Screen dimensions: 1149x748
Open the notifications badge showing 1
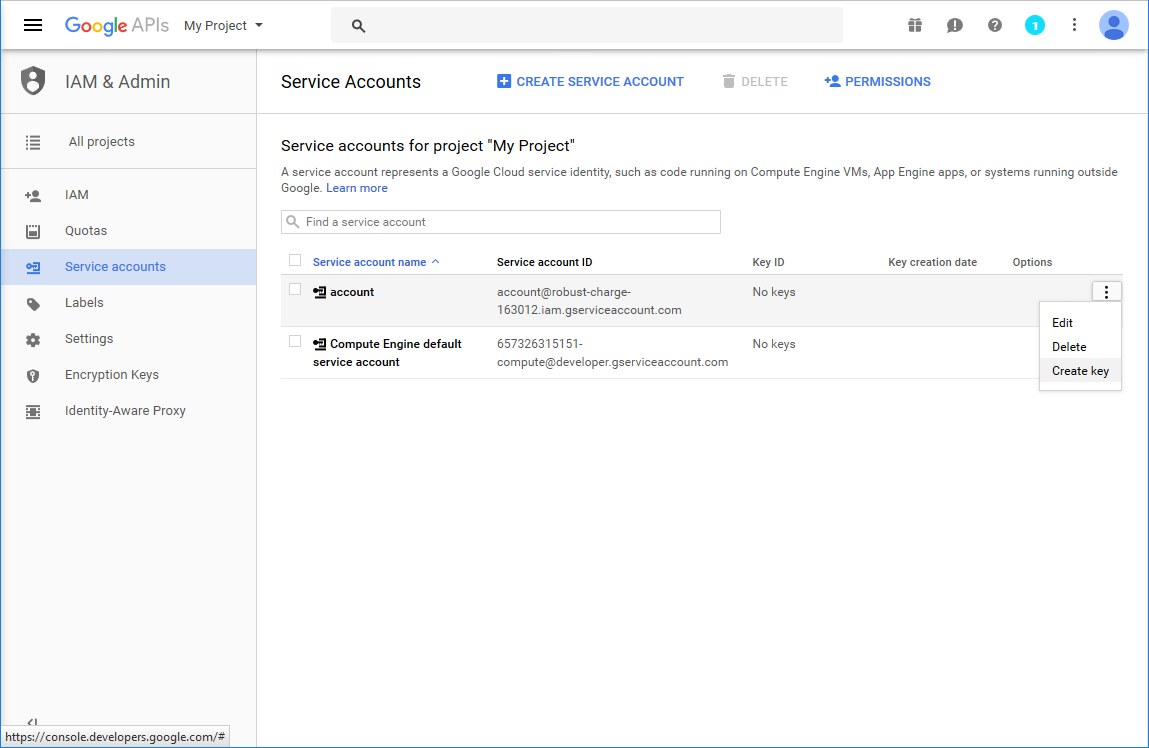click(x=1035, y=25)
